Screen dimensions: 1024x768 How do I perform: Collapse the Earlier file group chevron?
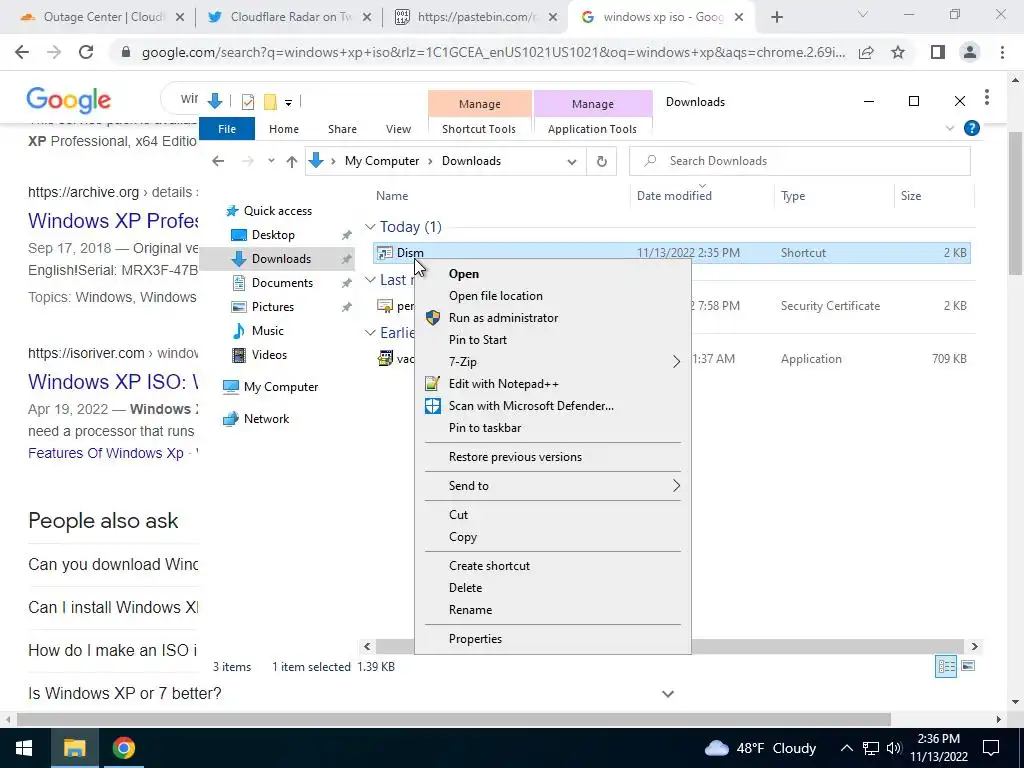(x=370, y=333)
